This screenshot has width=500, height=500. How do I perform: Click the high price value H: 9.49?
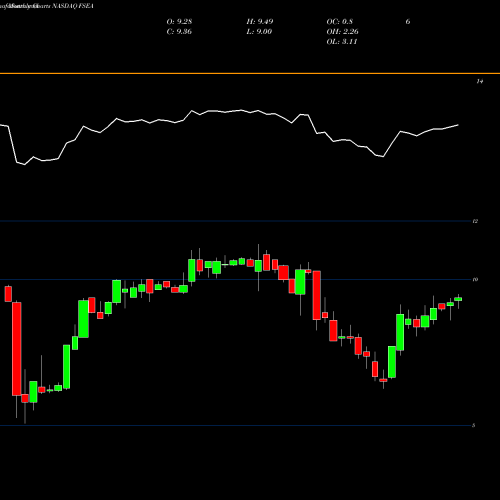[260, 22]
